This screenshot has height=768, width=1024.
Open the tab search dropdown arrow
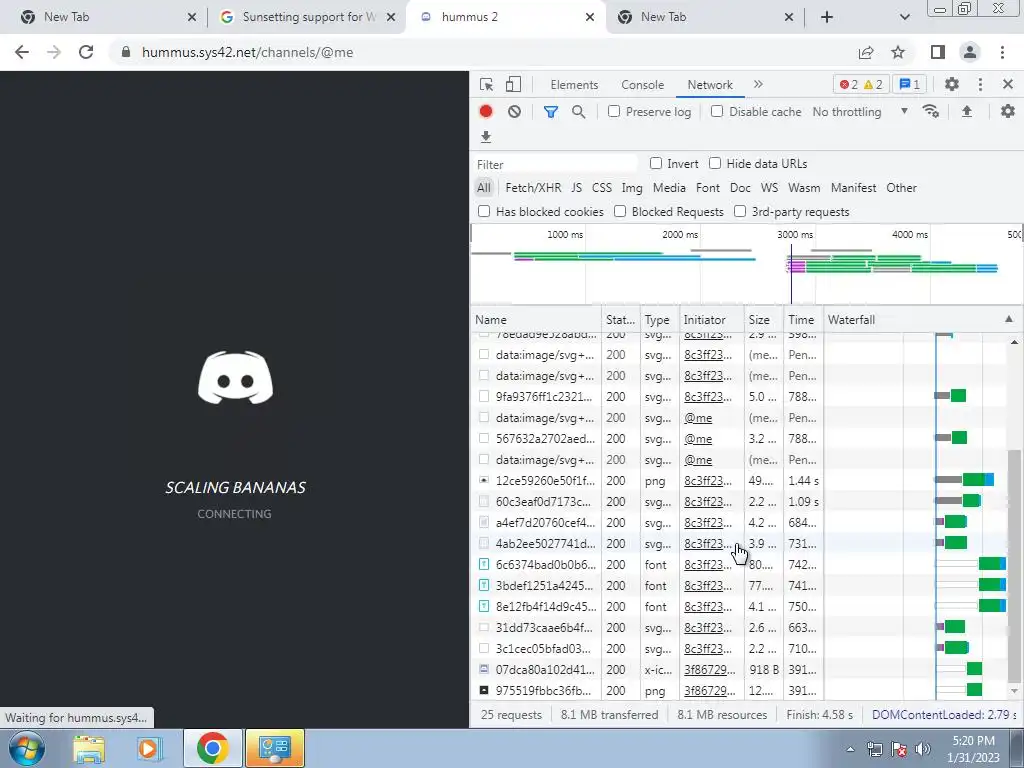pyautogui.click(x=904, y=17)
